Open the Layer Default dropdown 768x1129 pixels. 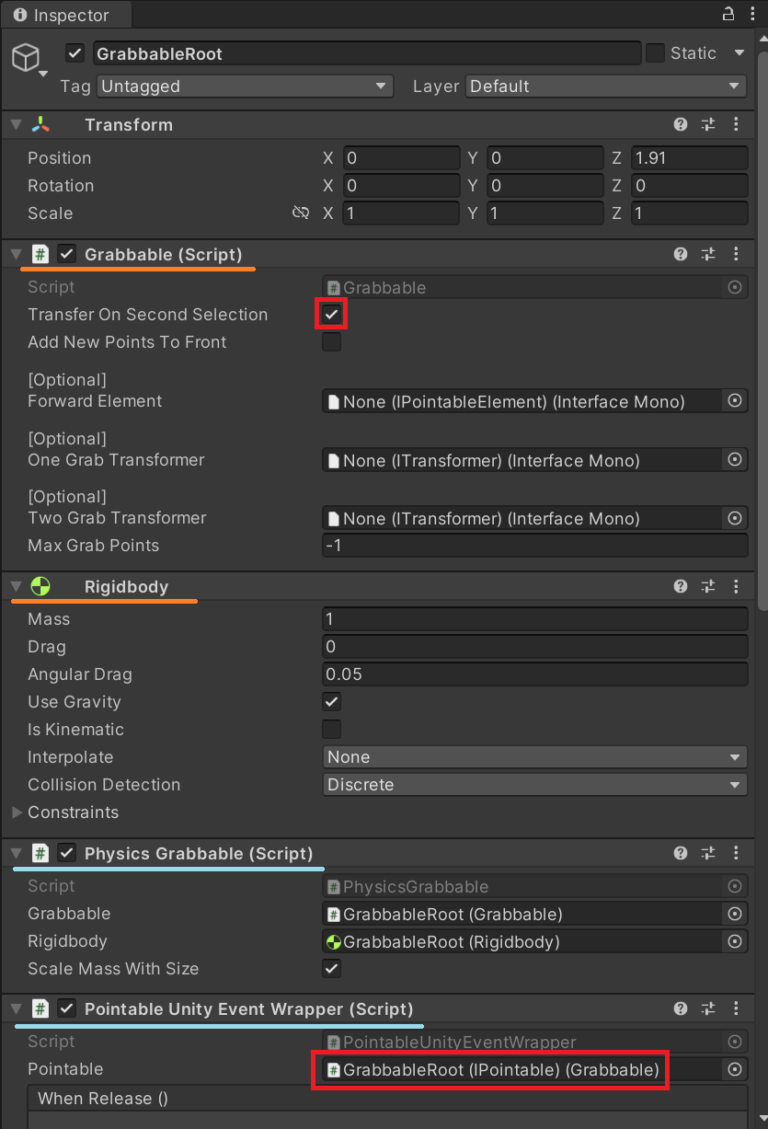[x=604, y=86]
